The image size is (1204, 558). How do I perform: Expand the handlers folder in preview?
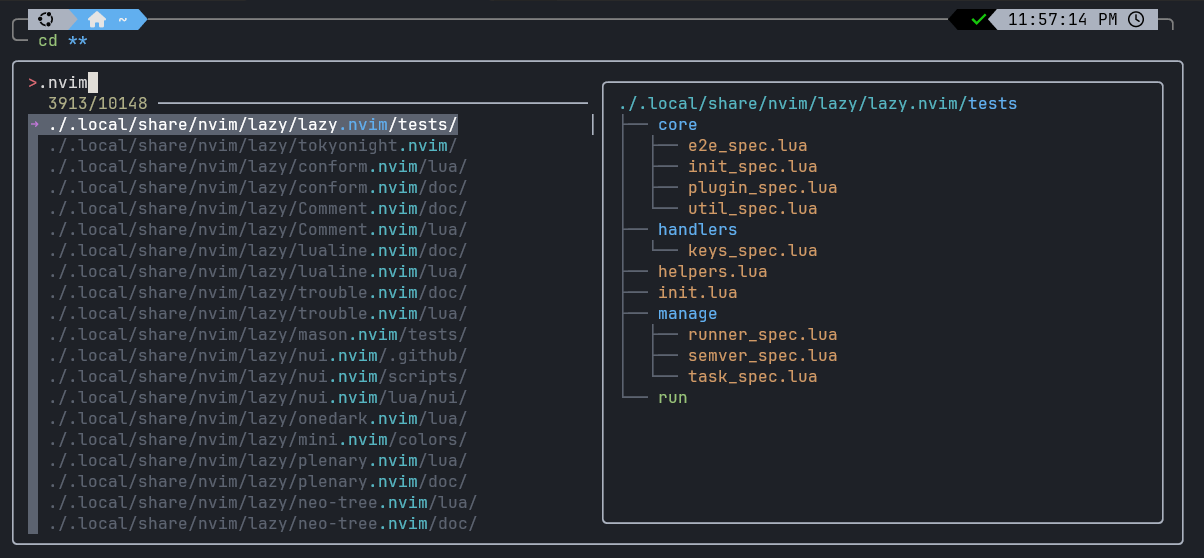click(x=697, y=230)
